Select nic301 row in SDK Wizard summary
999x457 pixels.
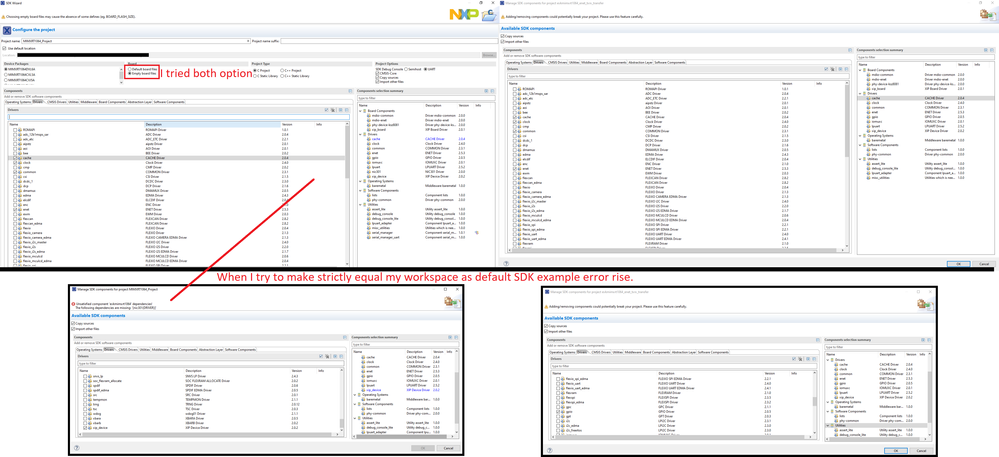click(x=426, y=171)
